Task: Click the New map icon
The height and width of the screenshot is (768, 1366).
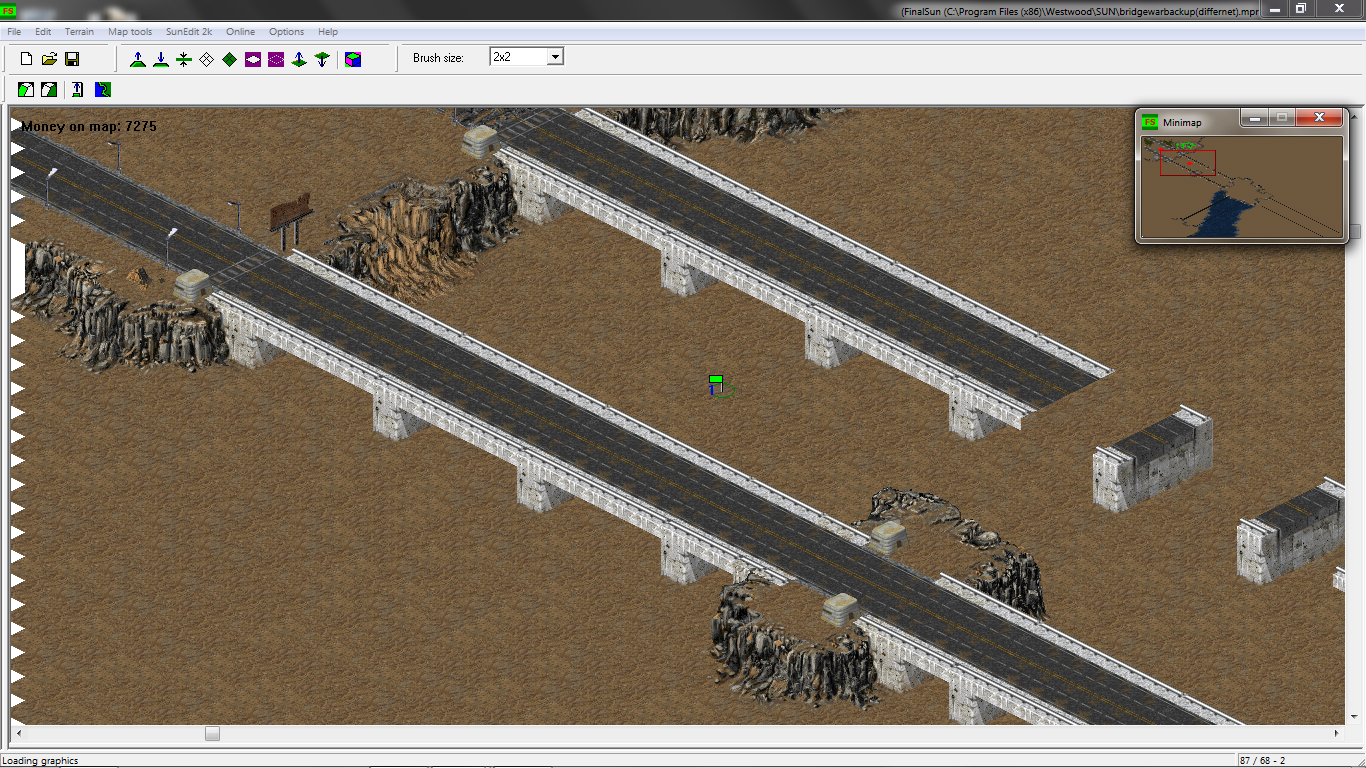Action: pyautogui.click(x=27, y=59)
